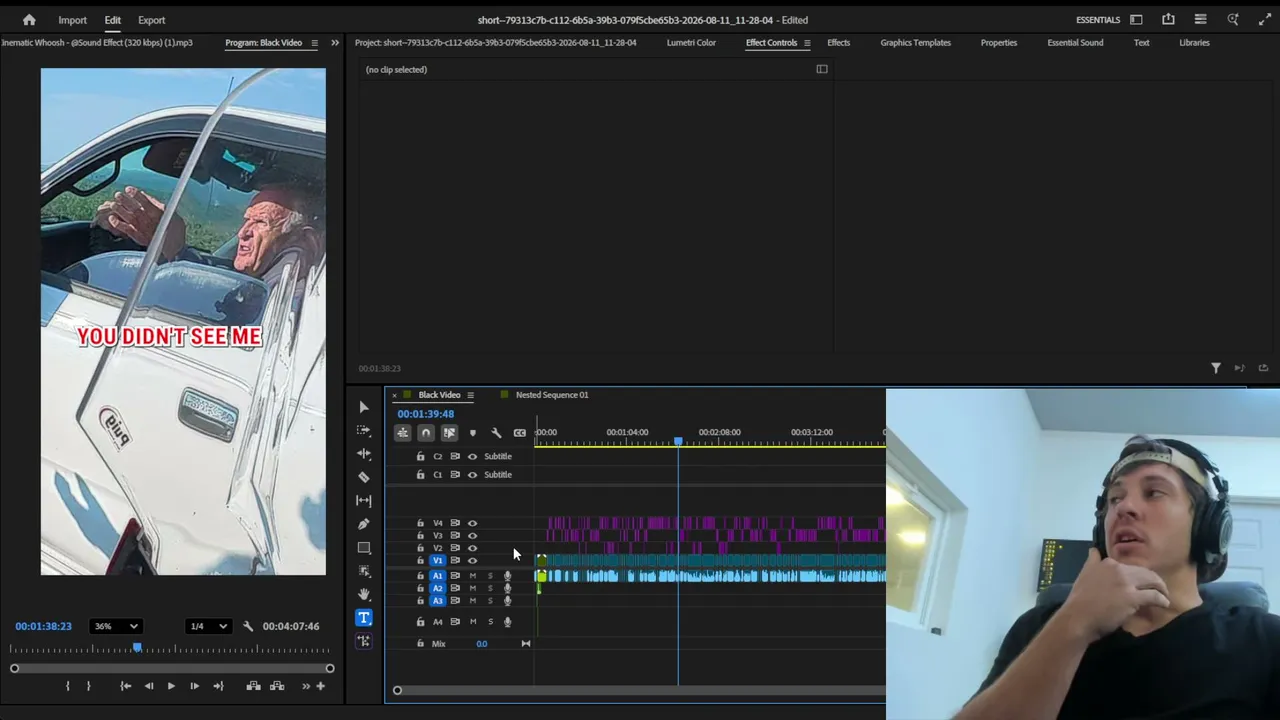This screenshot has width=1280, height=720.
Task: Select the Razor tool
Action: point(364,477)
